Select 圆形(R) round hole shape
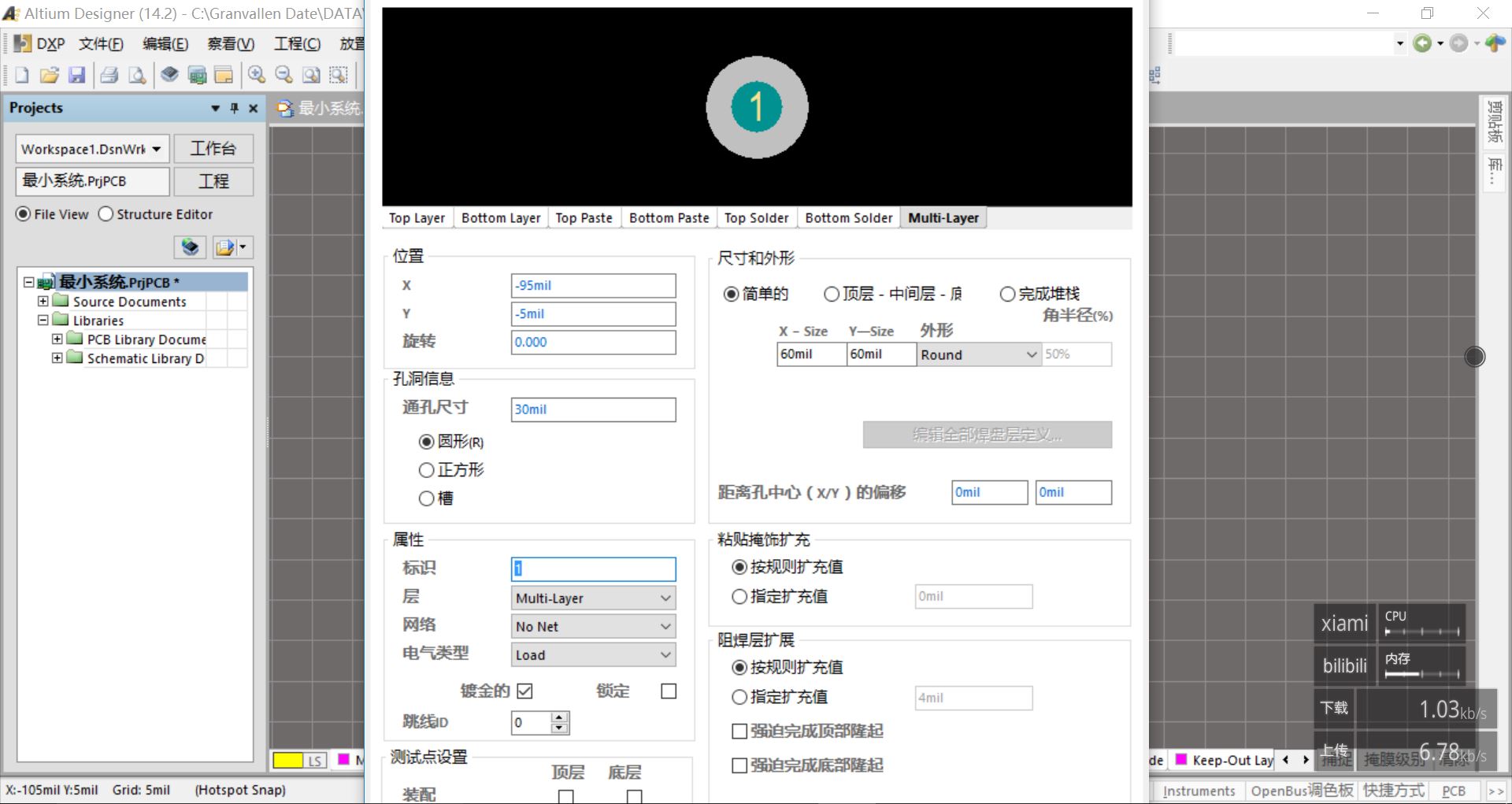 427,442
